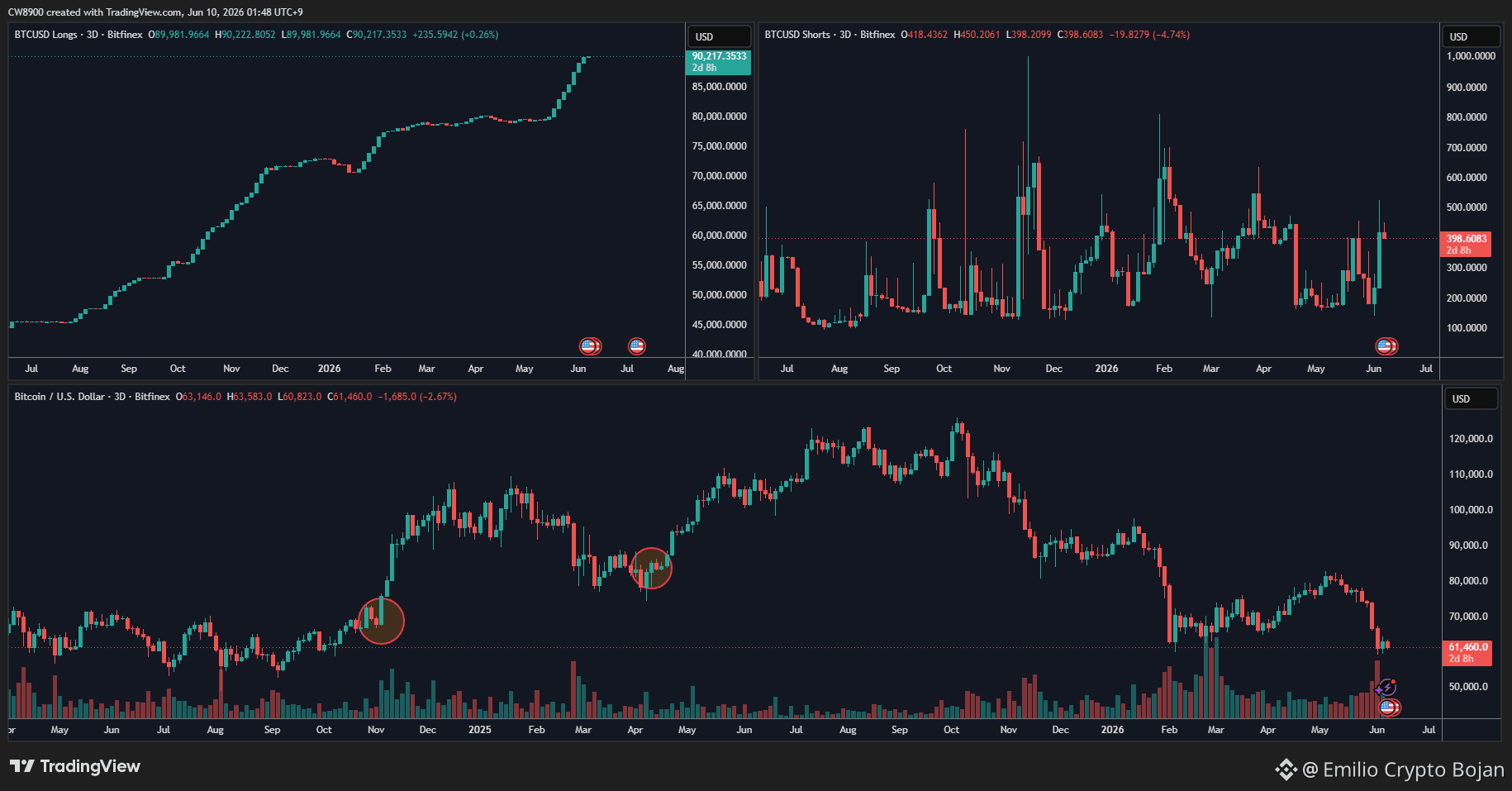
Task: Click the US flag event icon on the Bitcoin / U.S. Dollar chart
Action: (1390, 708)
